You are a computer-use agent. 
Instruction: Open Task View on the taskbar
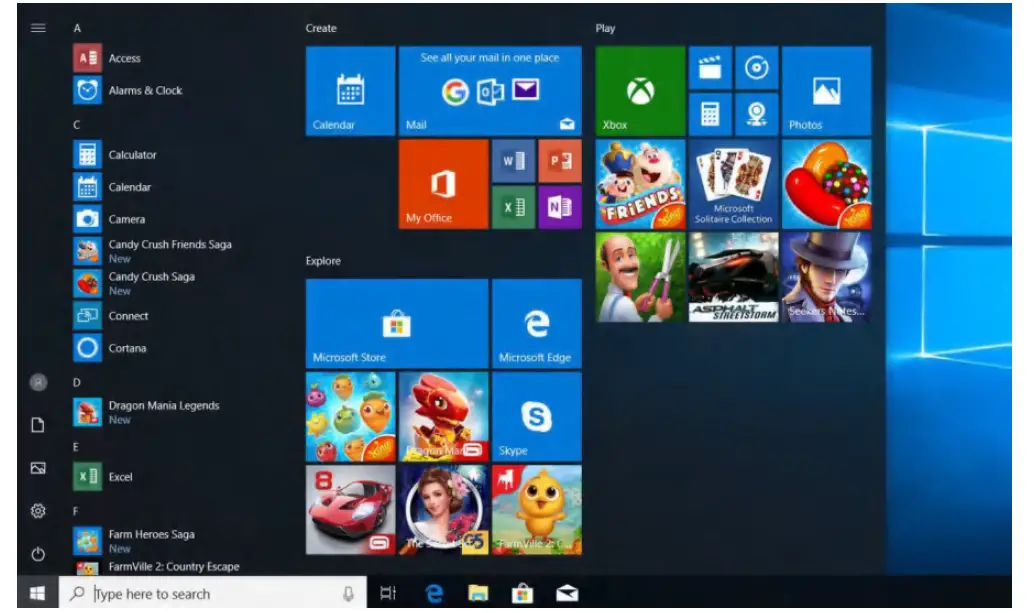pos(388,593)
